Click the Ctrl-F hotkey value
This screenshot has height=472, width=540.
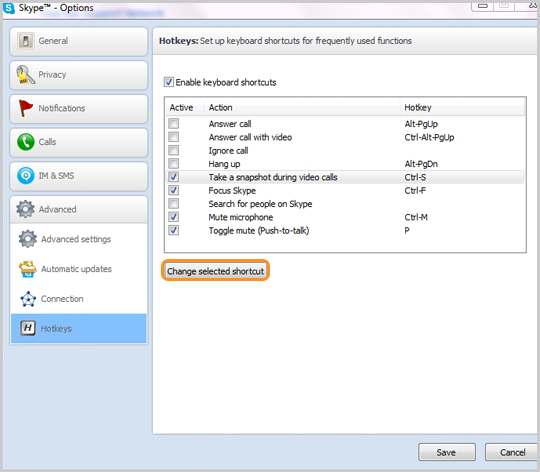point(415,191)
